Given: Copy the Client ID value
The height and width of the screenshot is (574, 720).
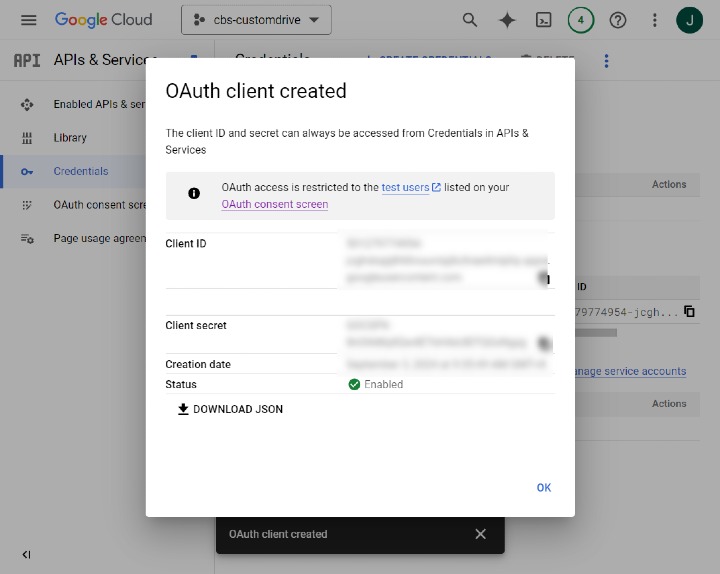Looking at the screenshot, I should click(545, 278).
